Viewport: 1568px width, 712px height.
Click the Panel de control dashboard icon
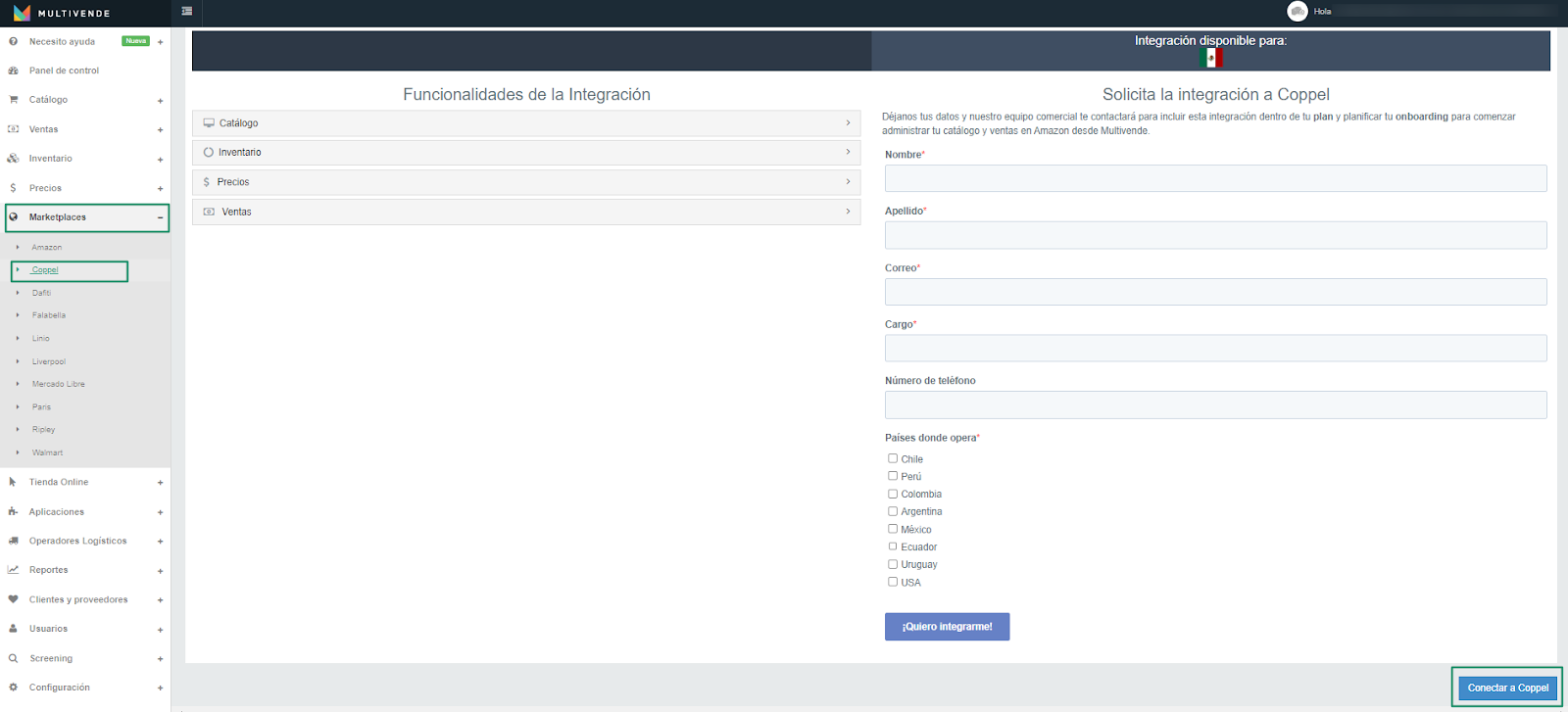click(13, 71)
